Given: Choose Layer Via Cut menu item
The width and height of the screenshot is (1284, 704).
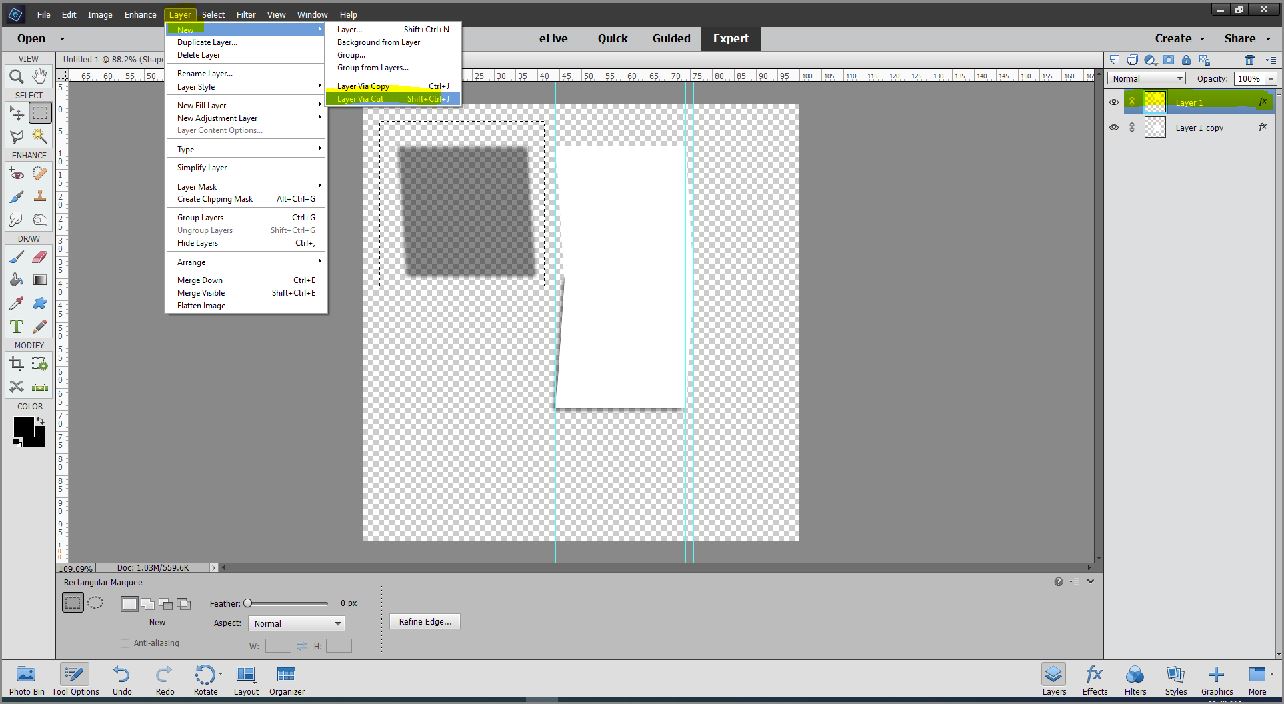Looking at the screenshot, I should coord(393,99).
